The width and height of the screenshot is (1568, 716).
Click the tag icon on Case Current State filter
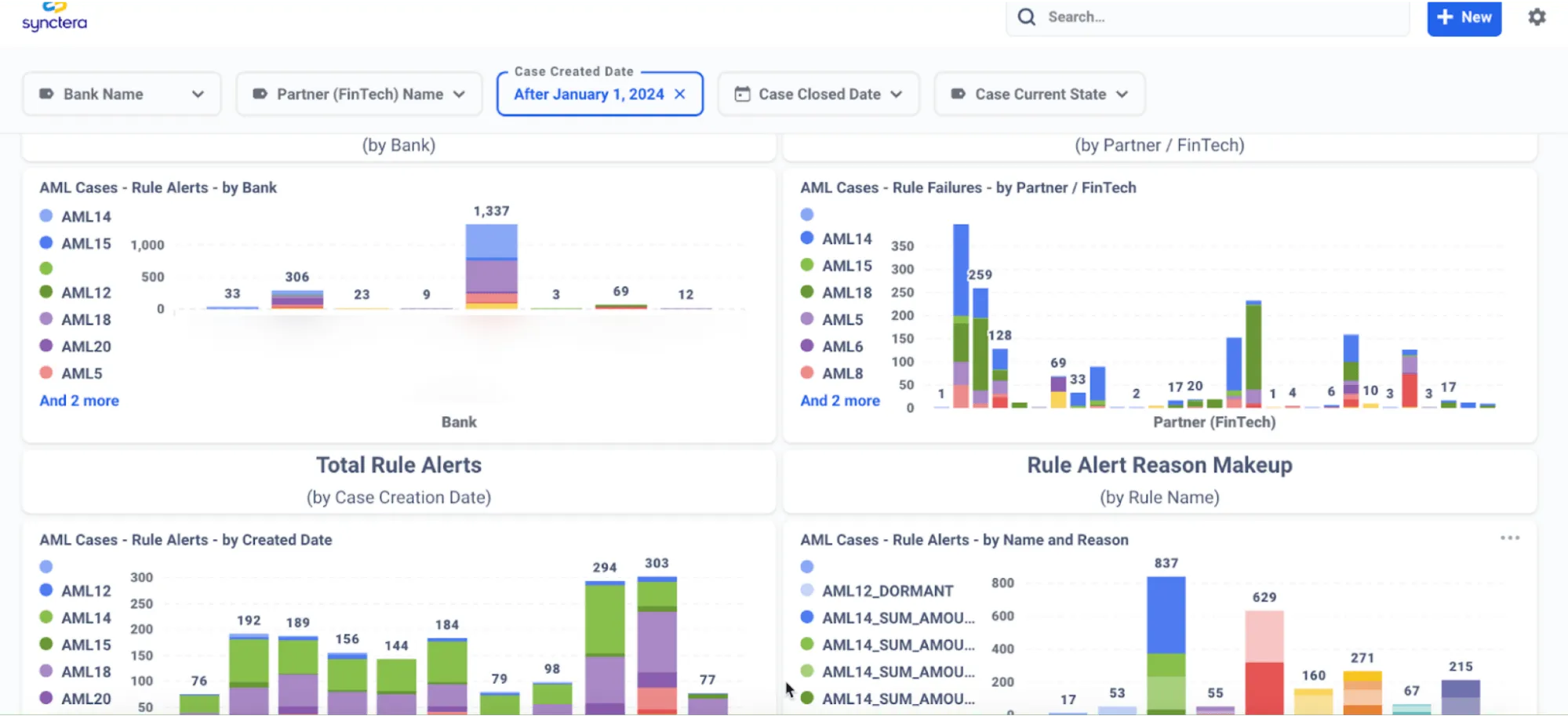pos(957,93)
